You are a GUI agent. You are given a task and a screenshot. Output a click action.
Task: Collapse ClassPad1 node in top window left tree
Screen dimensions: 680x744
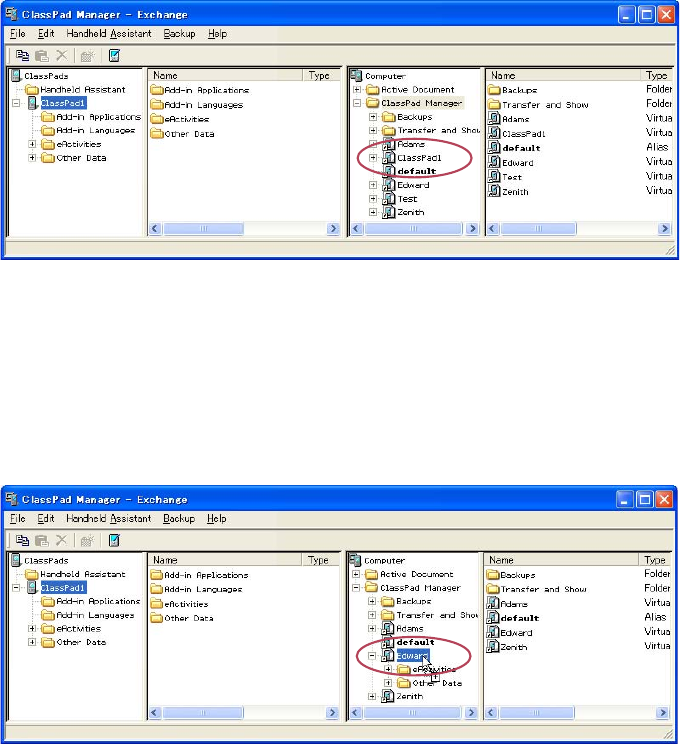[x=16, y=103]
